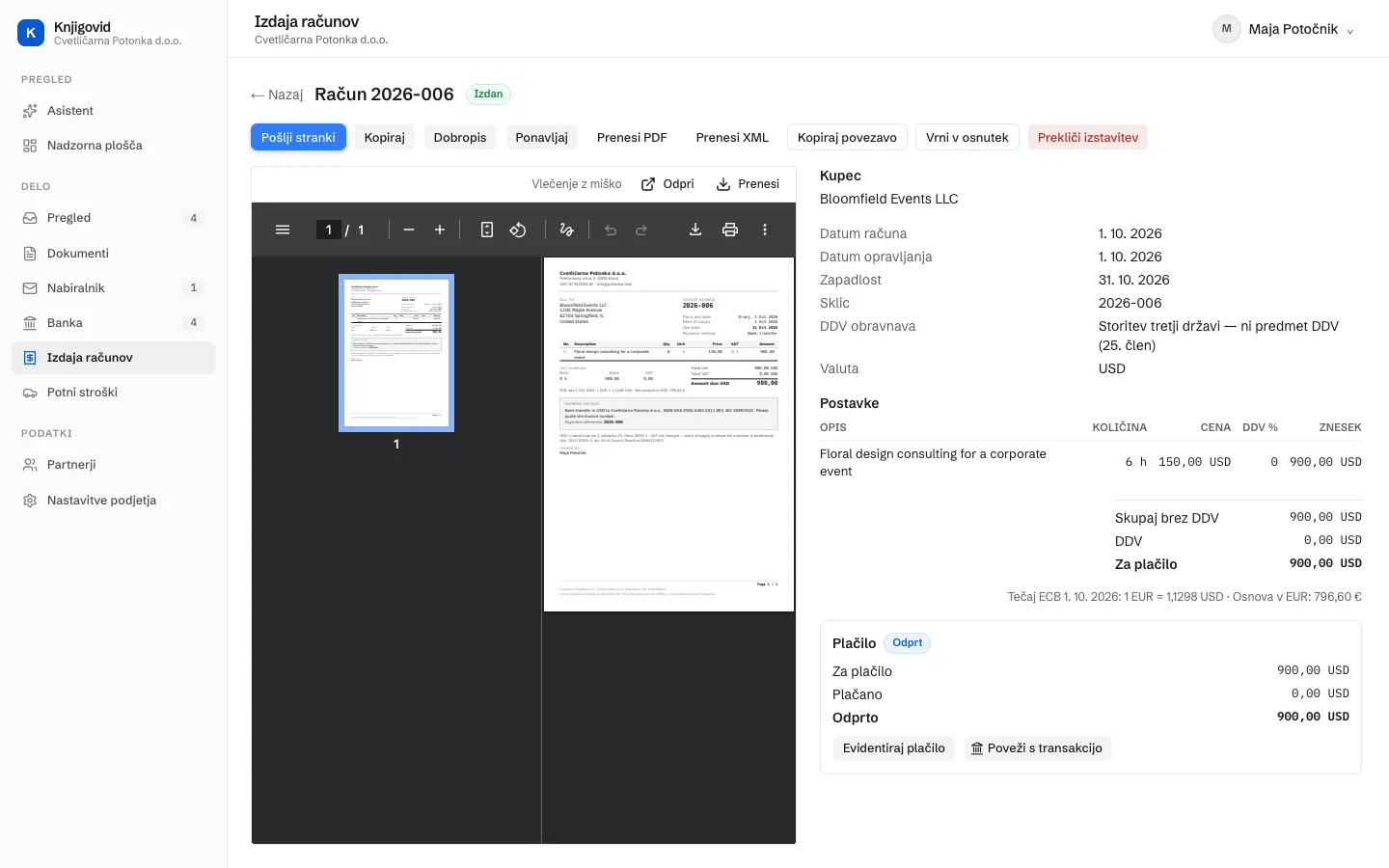Click Evidentiraj plačilo button
Viewport: 1389px width, 868px height.
point(894,748)
